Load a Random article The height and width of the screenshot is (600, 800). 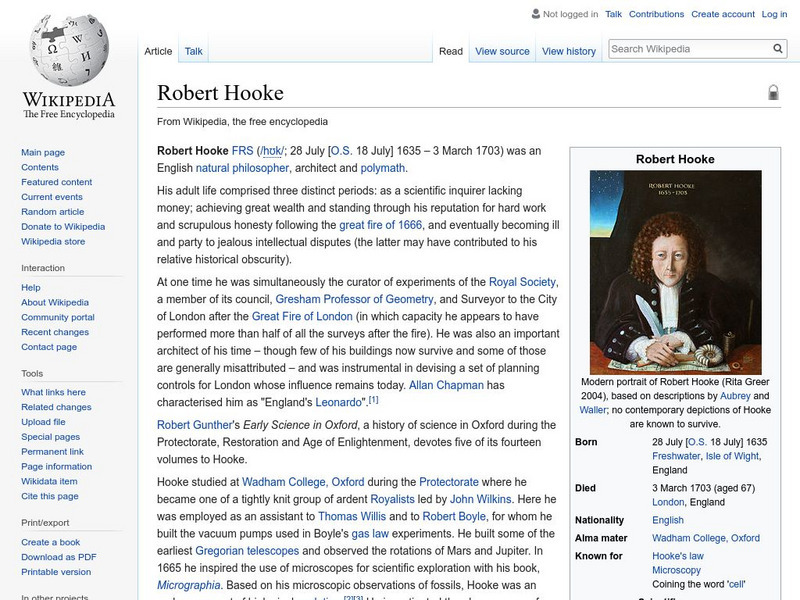[x=53, y=211]
